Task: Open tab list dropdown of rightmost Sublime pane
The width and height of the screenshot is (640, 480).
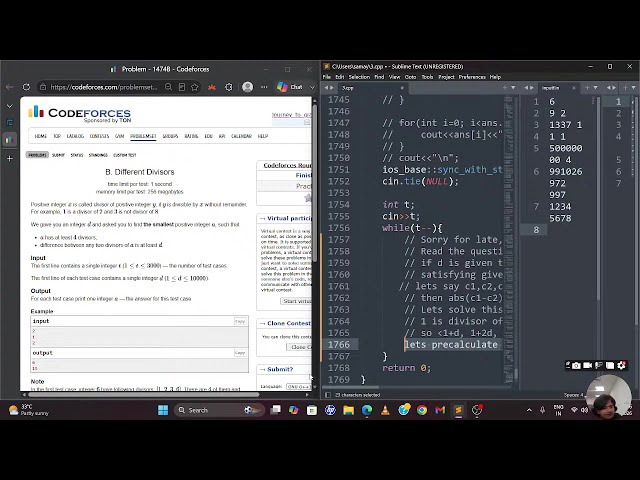Action: pyautogui.click(x=633, y=88)
